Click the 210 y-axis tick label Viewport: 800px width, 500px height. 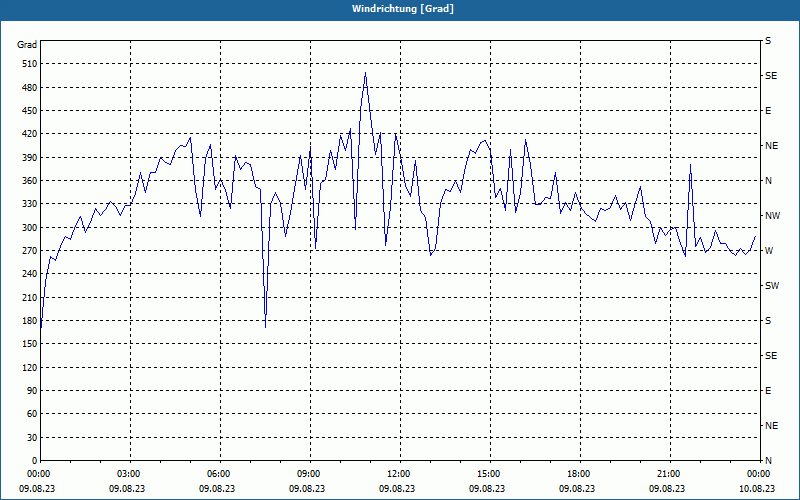tap(30, 297)
